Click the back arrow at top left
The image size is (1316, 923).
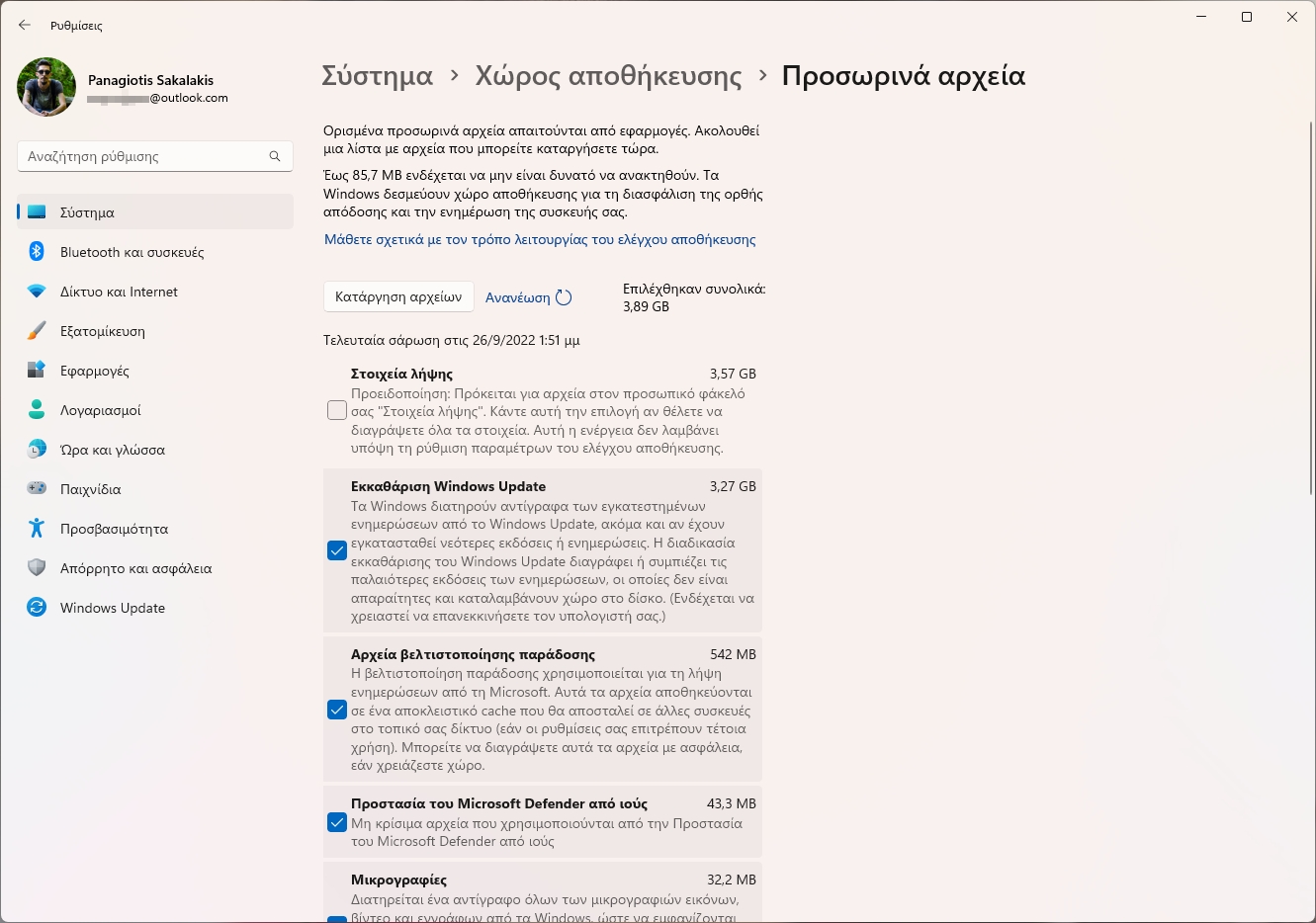(x=24, y=26)
